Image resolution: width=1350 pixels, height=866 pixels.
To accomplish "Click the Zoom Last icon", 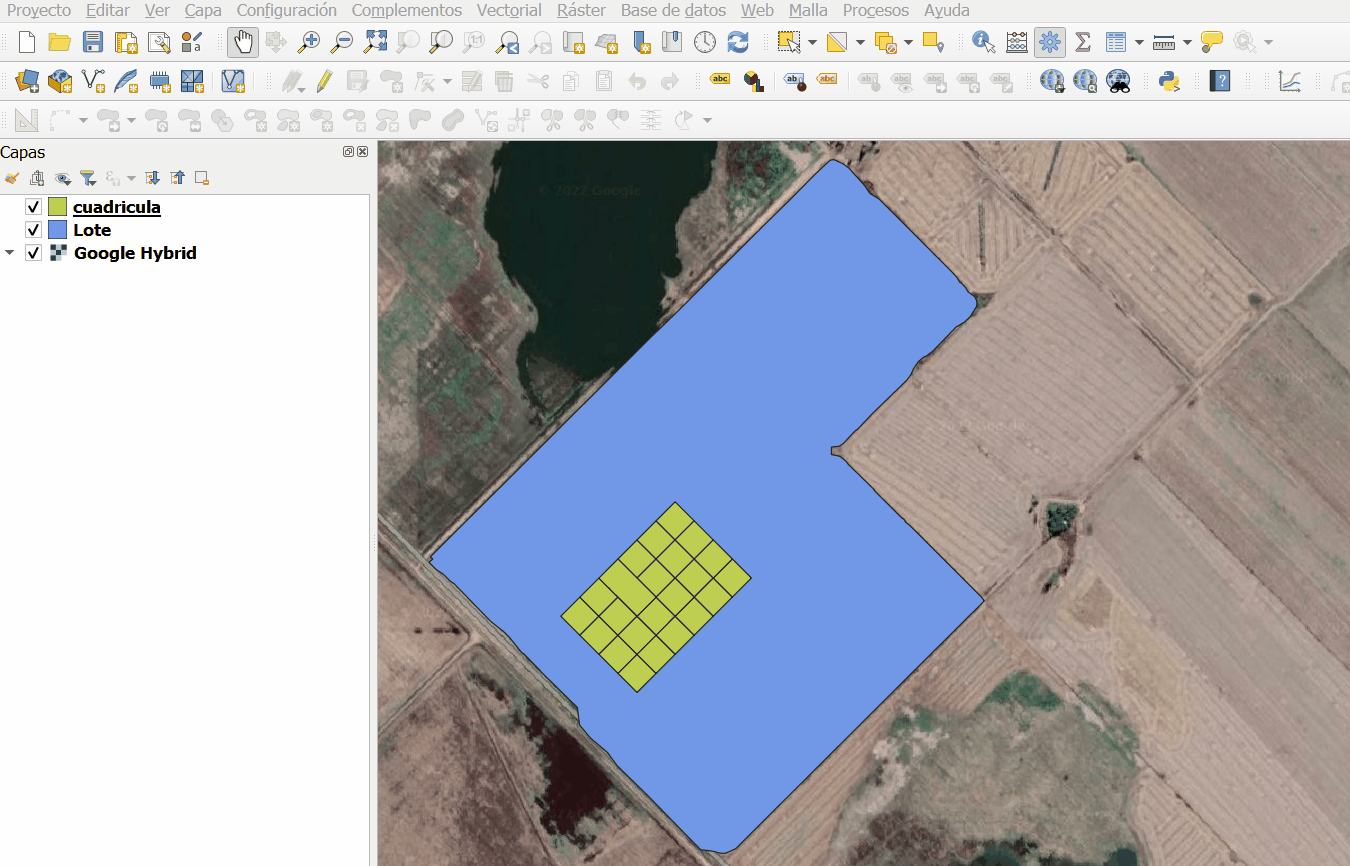I will 508,42.
